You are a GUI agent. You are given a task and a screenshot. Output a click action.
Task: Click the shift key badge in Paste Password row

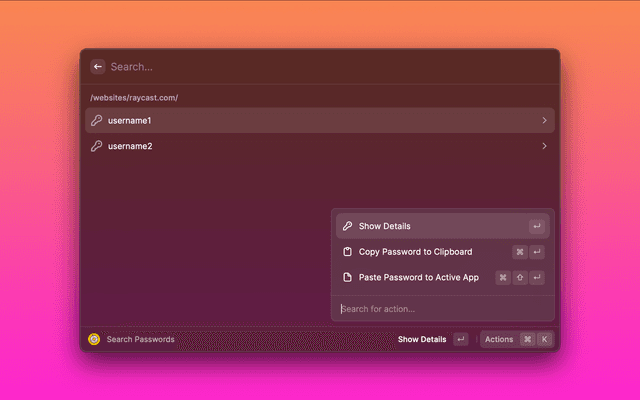point(520,277)
